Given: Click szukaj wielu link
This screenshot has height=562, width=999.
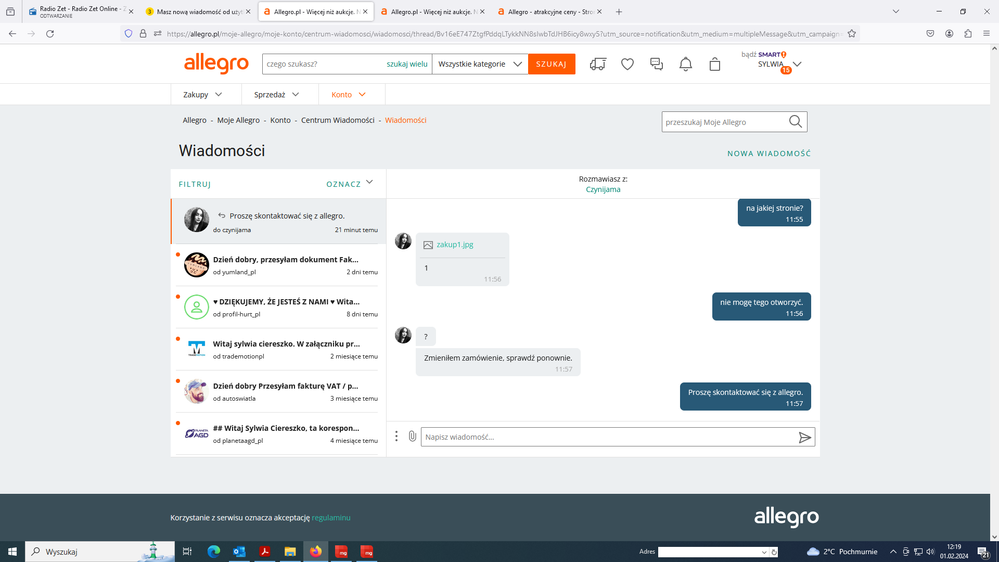Looking at the screenshot, I should [x=406, y=64].
